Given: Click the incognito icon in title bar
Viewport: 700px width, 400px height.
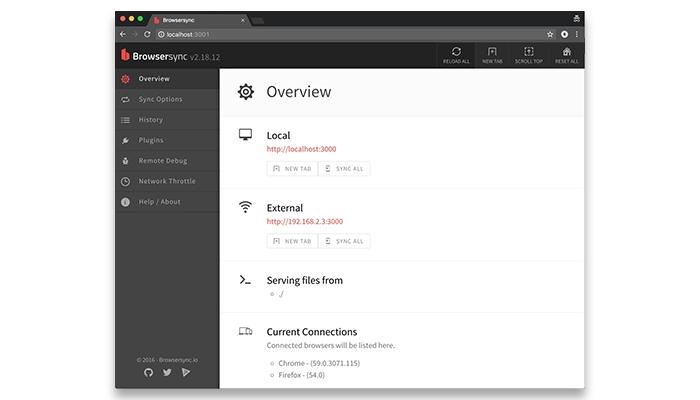Looking at the screenshot, I should [576, 19].
